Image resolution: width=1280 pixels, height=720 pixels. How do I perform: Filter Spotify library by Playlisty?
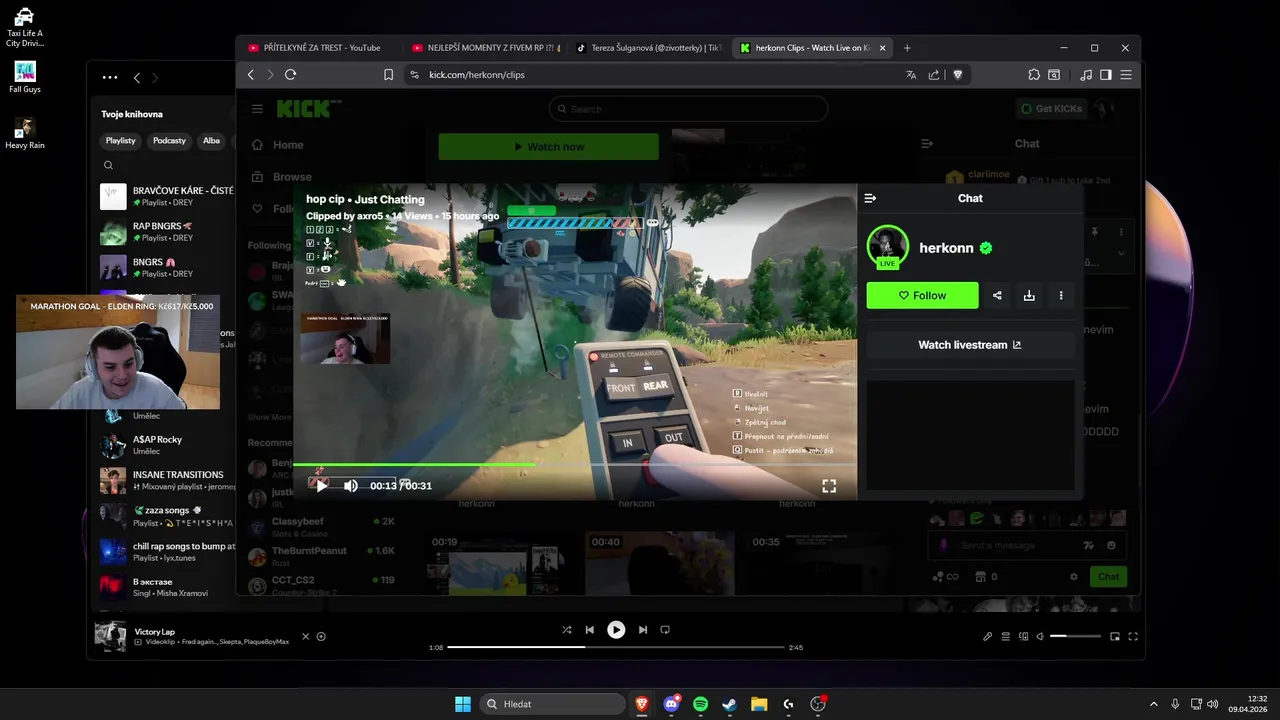121,141
